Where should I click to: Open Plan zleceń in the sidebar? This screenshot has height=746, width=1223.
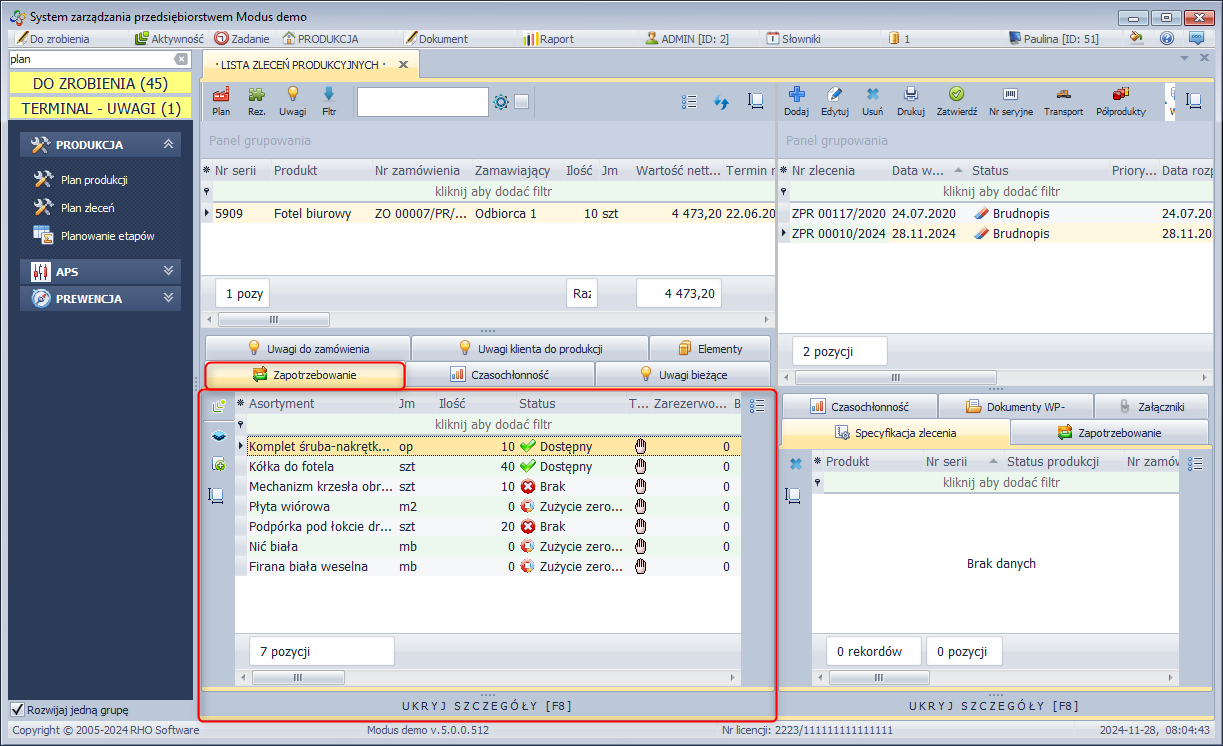[x=87, y=208]
